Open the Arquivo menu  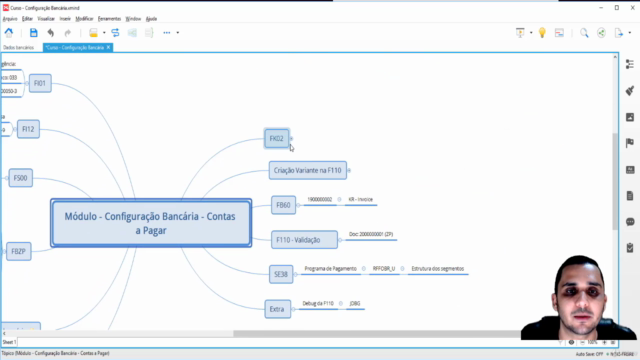point(10,19)
